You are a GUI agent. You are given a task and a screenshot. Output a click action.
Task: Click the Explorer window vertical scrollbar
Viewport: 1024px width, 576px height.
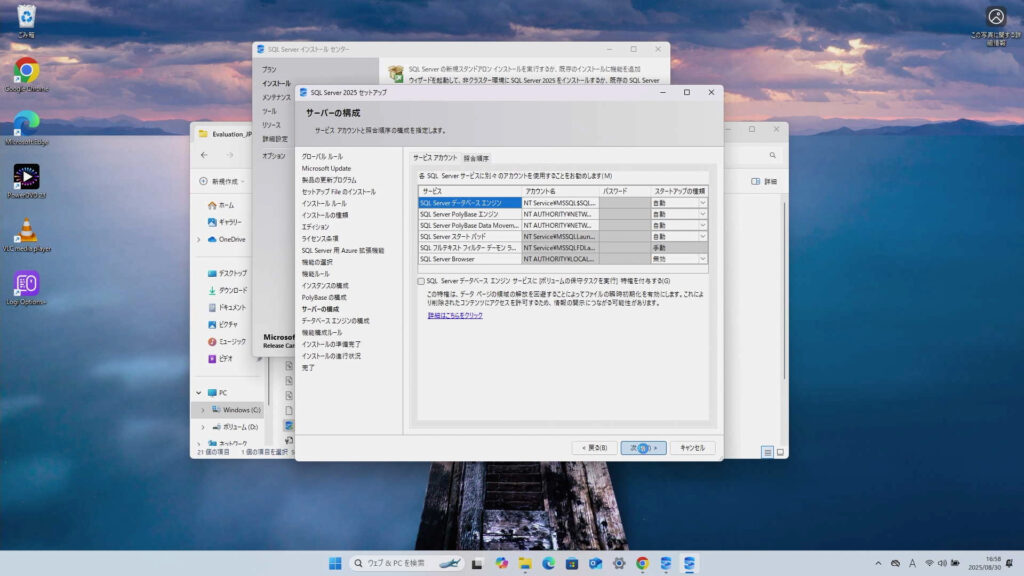point(784,291)
